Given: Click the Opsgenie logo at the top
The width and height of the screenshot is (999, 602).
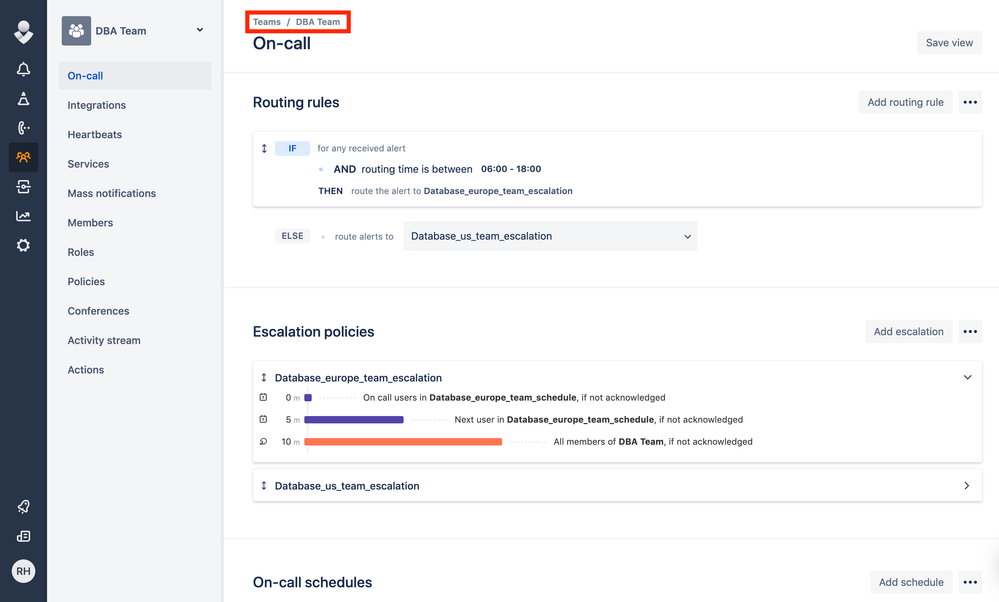Looking at the screenshot, I should tap(23, 31).
